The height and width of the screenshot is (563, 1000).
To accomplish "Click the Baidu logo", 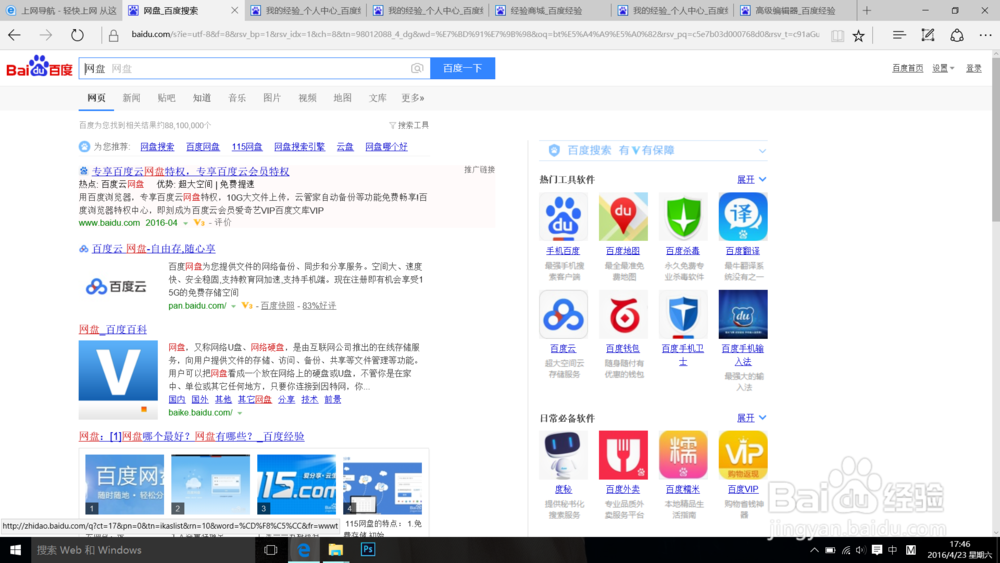I will [x=40, y=67].
